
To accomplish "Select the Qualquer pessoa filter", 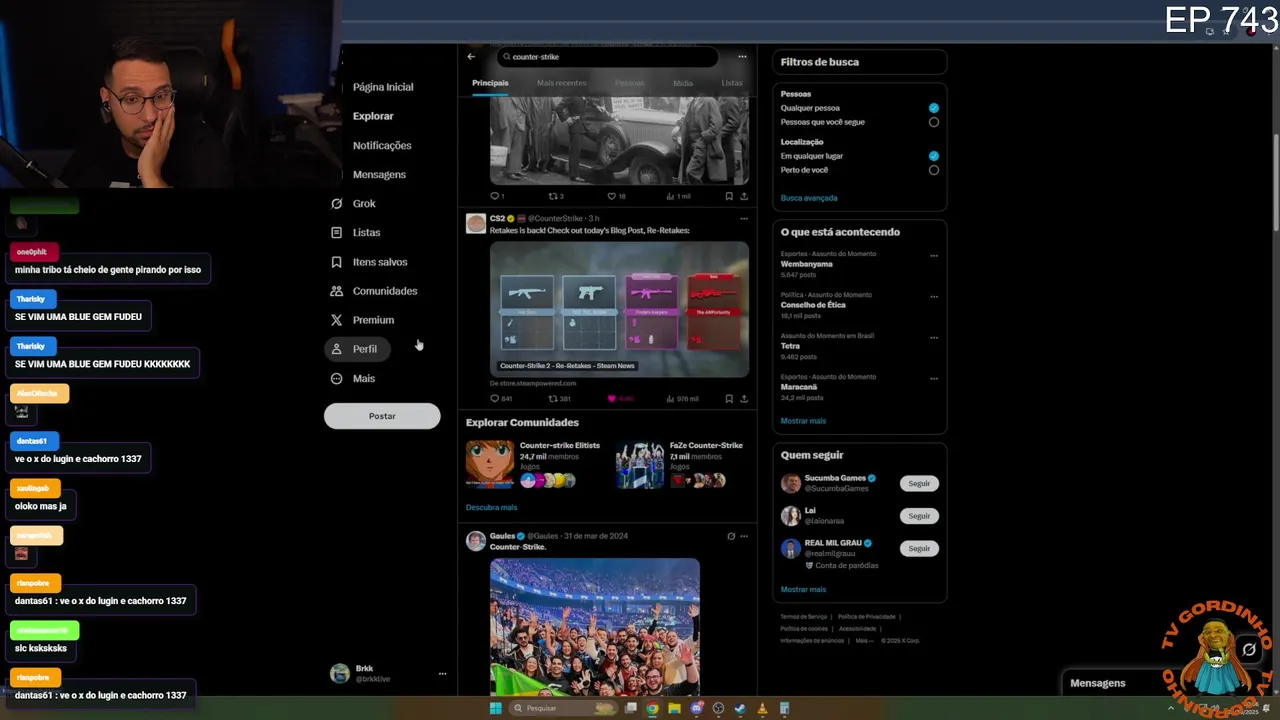I will coord(933,108).
